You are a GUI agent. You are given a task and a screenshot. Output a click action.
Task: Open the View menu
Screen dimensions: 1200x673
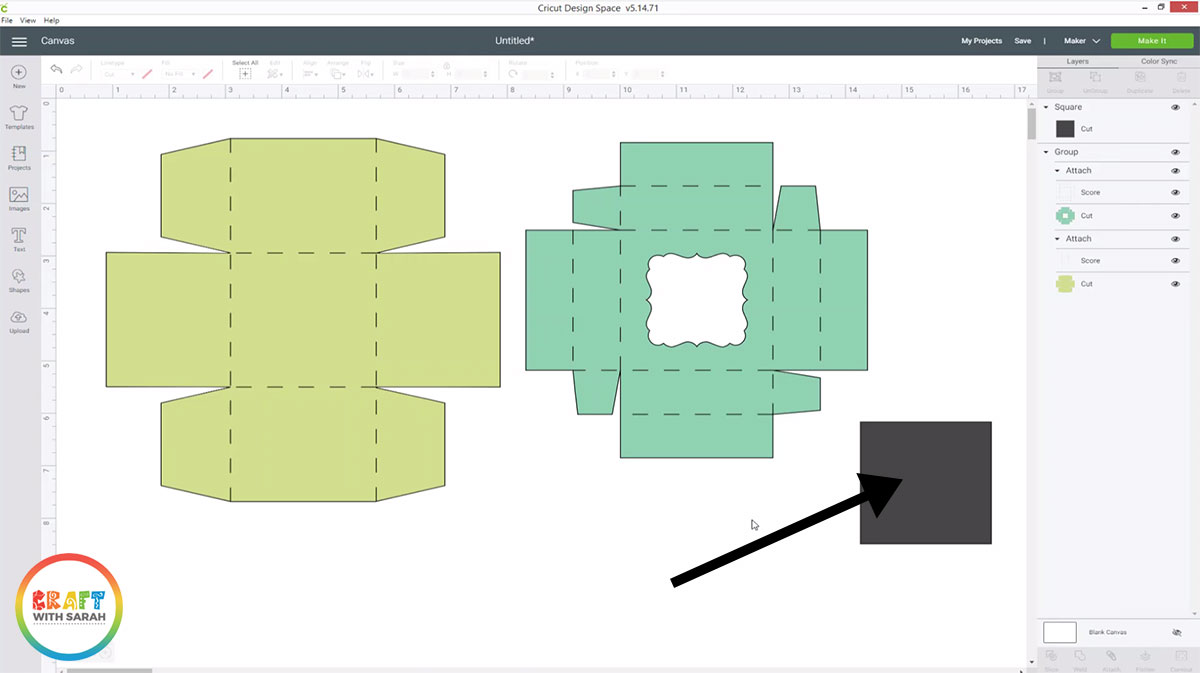pyautogui.click(x=28, y=20)
